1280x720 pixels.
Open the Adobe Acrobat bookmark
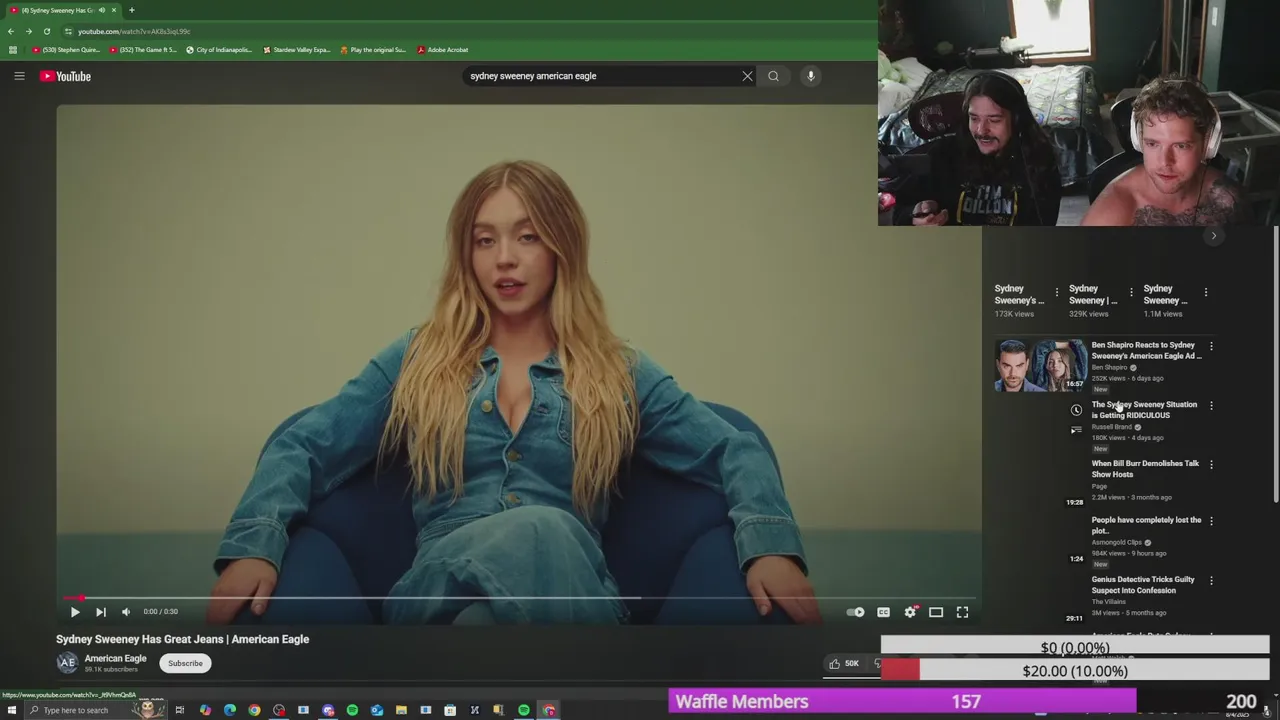(442, 49)
